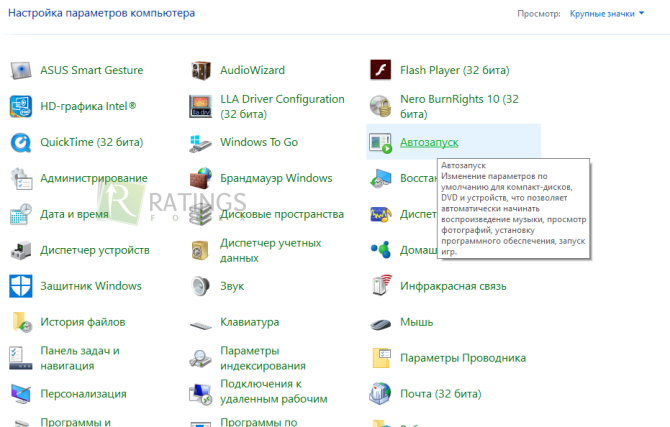Open the Диспетчер устройств icon

21,250
